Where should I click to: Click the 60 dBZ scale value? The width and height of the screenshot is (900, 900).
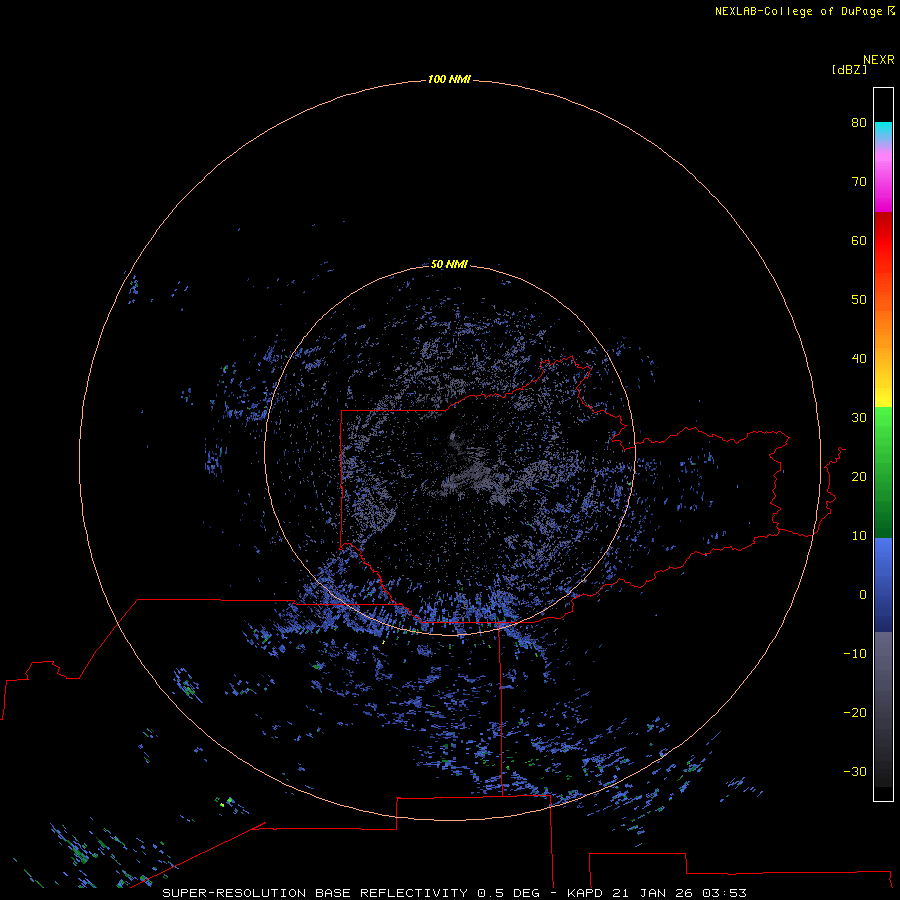pyautogui.click(x=859, y=240)
